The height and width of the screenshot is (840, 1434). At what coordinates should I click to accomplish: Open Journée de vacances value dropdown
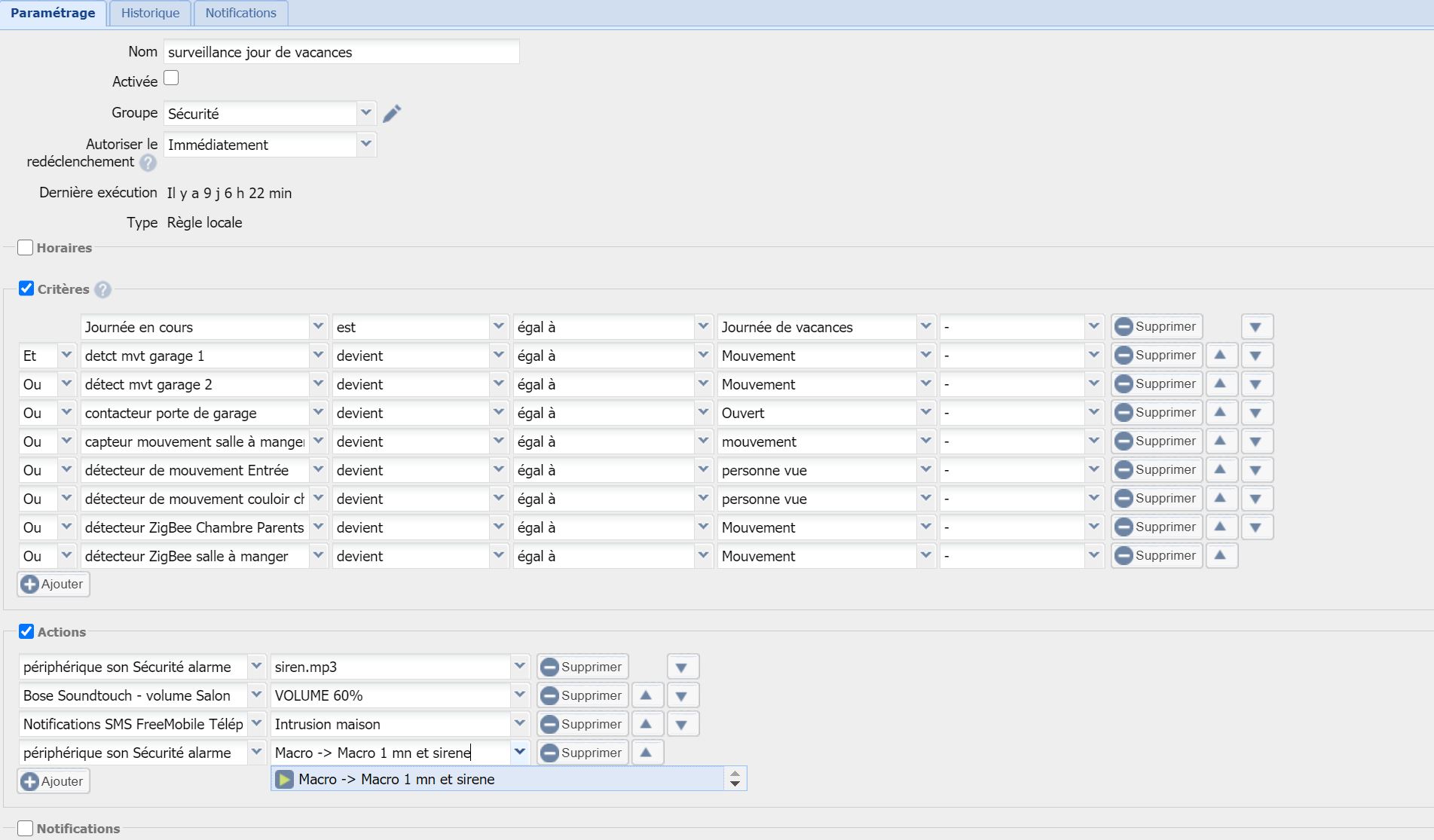pyautogui.click(x=926, y=327)
